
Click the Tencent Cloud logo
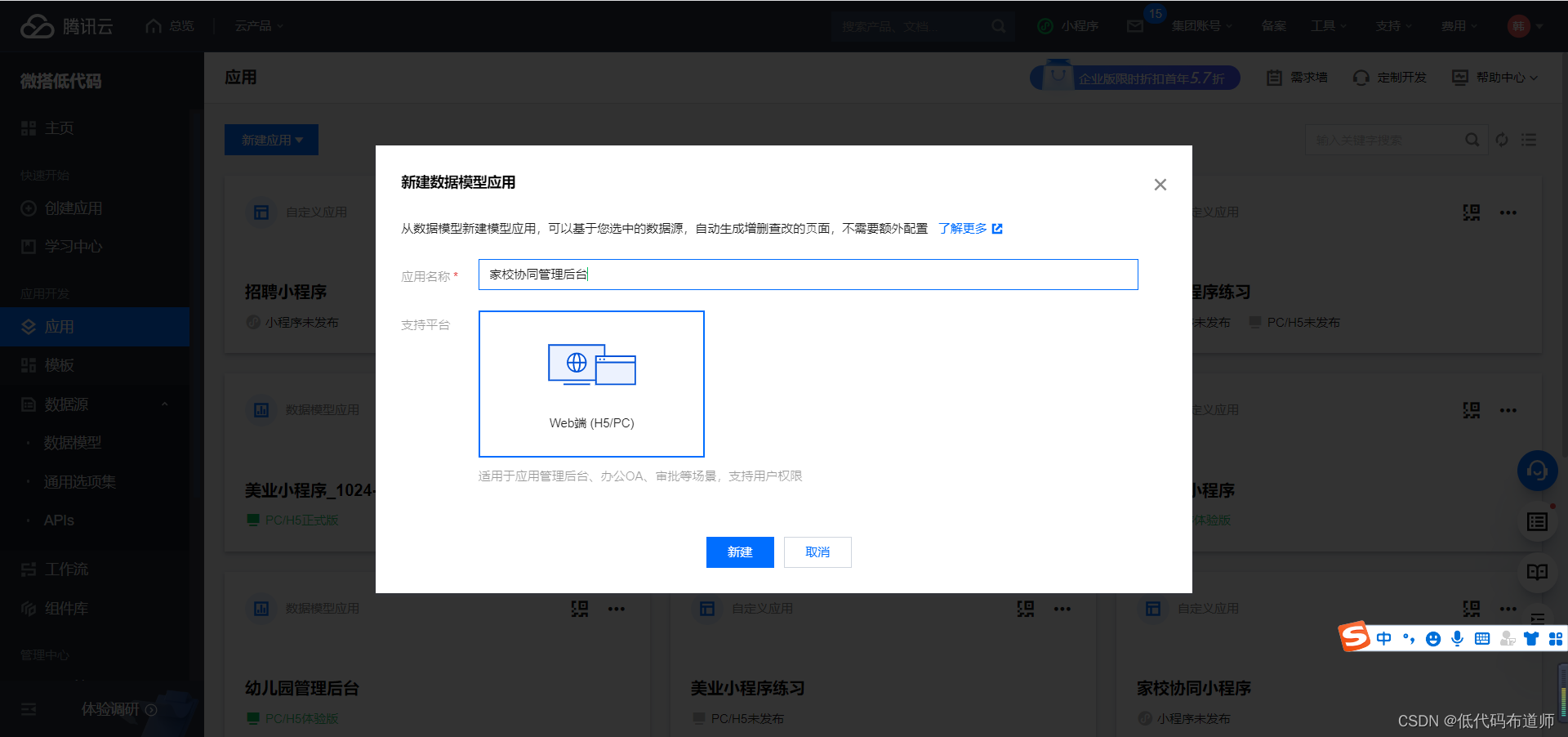coord(67,26)
